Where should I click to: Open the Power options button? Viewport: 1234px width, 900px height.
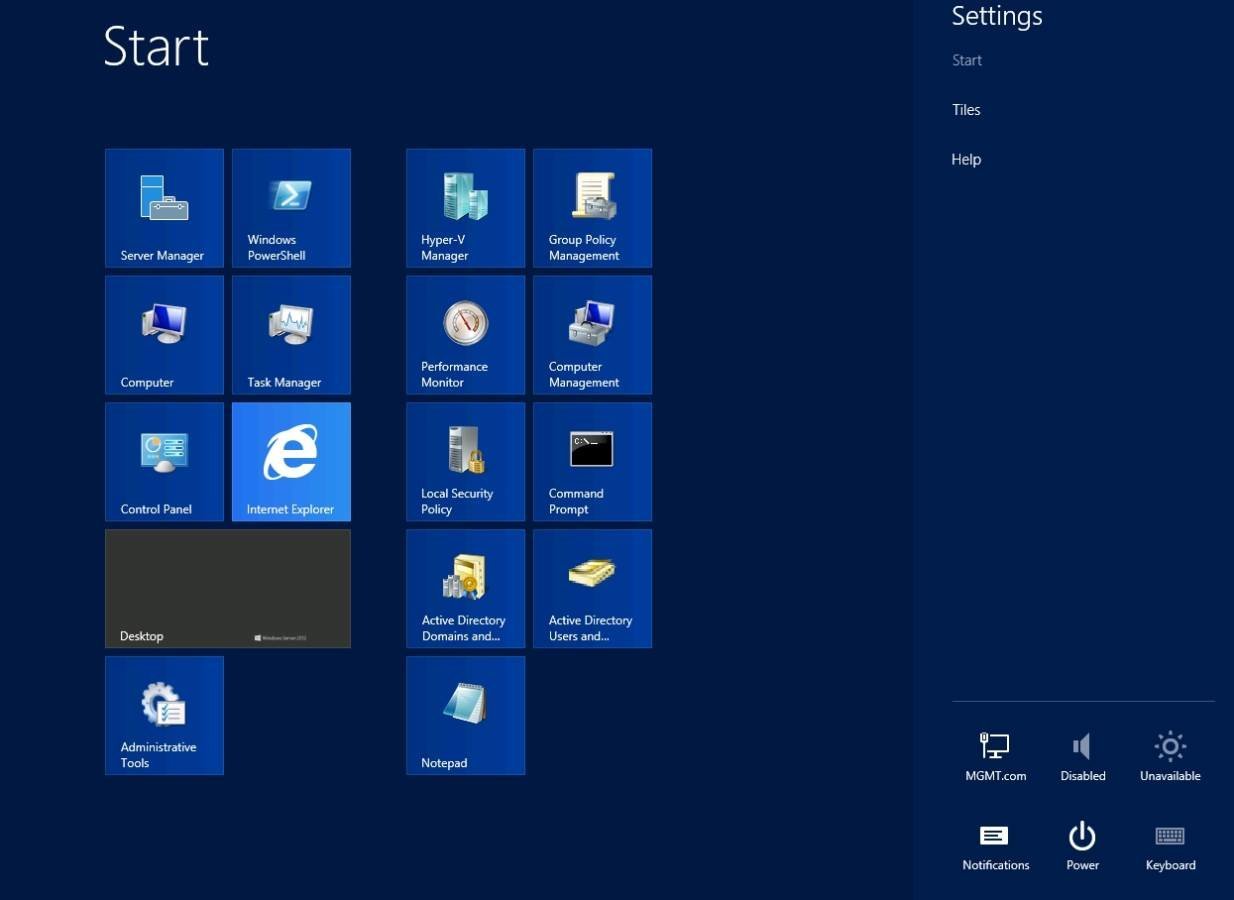[x=1083, y=846]
